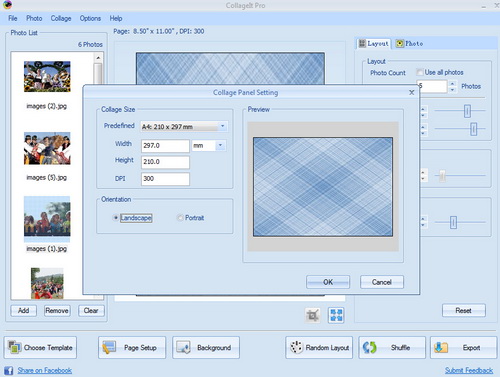
Task: Click the photo list scroll up arrow
Action: (98, 58)
